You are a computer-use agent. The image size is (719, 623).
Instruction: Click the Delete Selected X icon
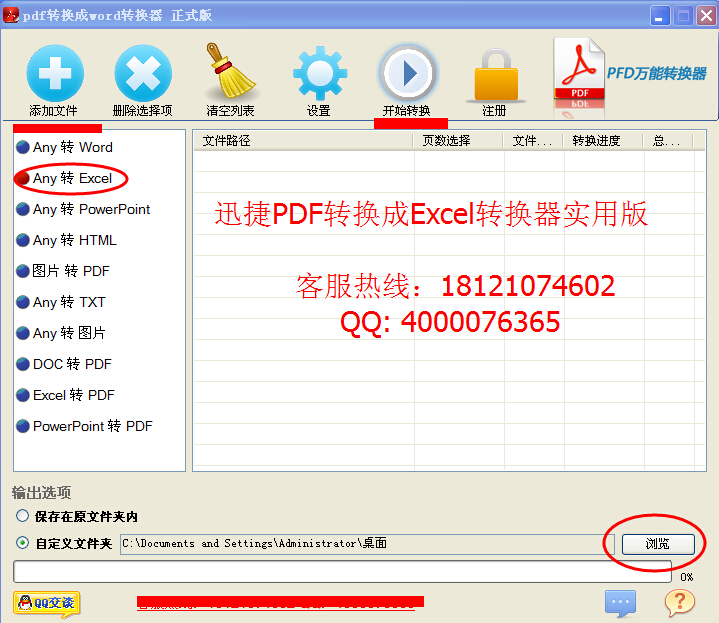pyautogui.click(x=143, y=73)
